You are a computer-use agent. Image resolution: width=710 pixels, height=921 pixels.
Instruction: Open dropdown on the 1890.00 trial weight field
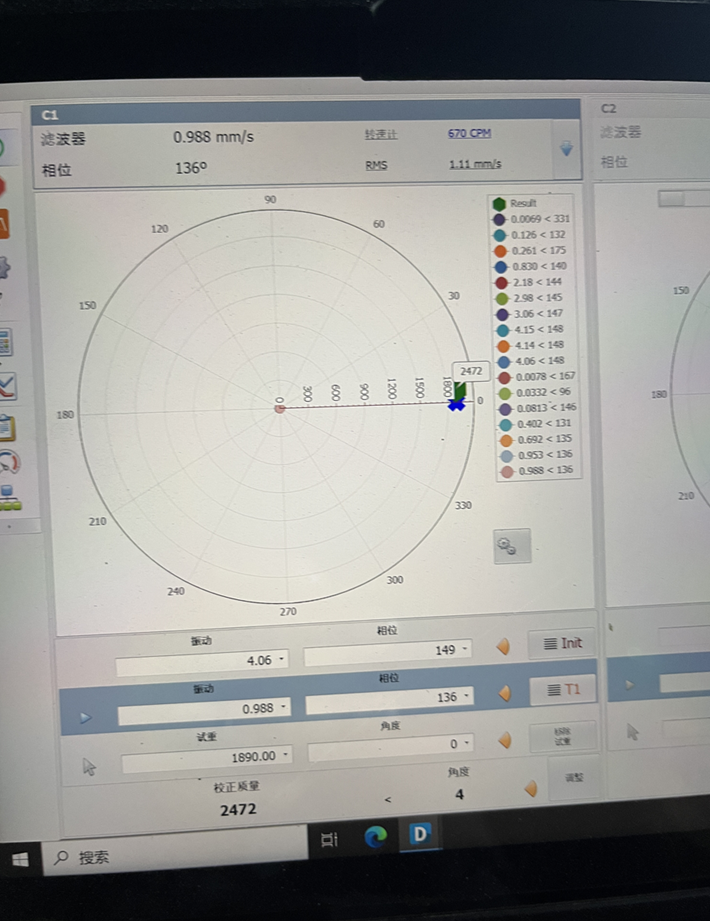(286, 756)
